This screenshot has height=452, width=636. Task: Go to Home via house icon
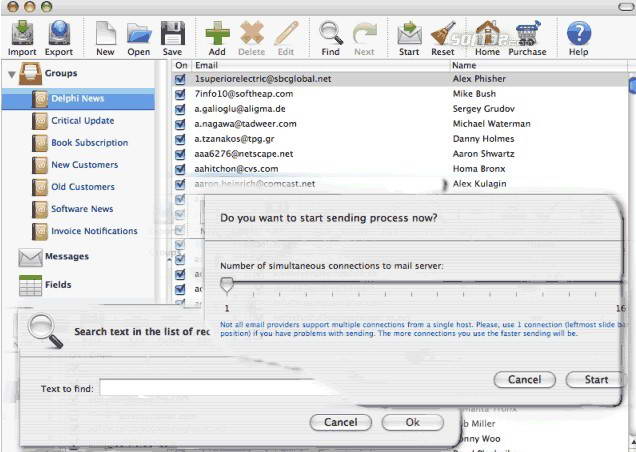487,33
